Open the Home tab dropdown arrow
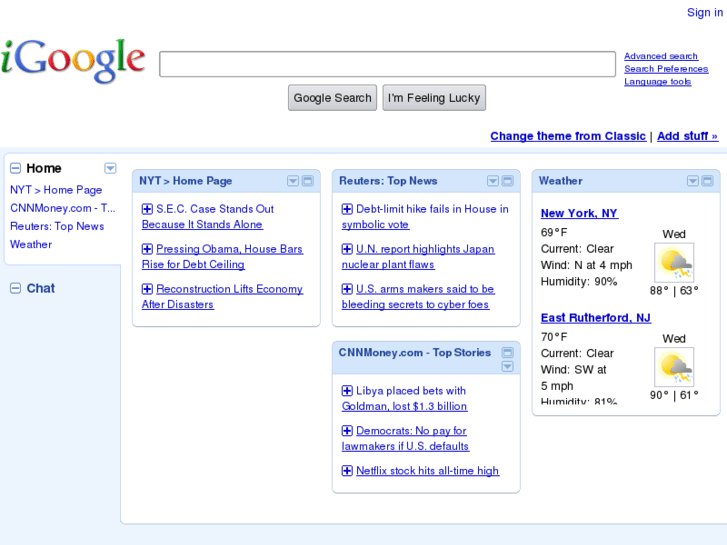The height and width of the screenshot is (545, 727). (x=110, y=168)
